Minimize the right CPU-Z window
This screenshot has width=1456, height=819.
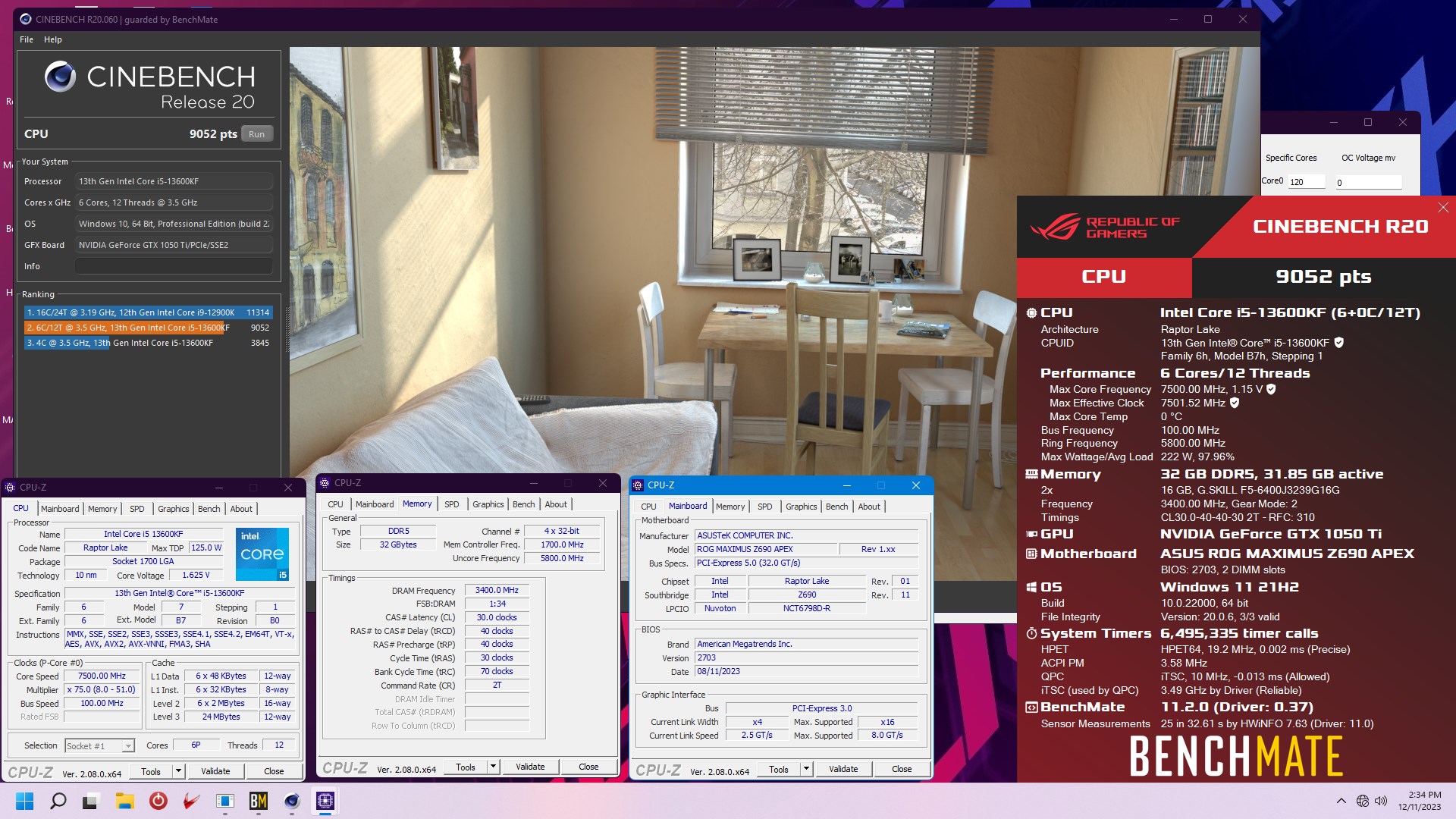(846, 485)
